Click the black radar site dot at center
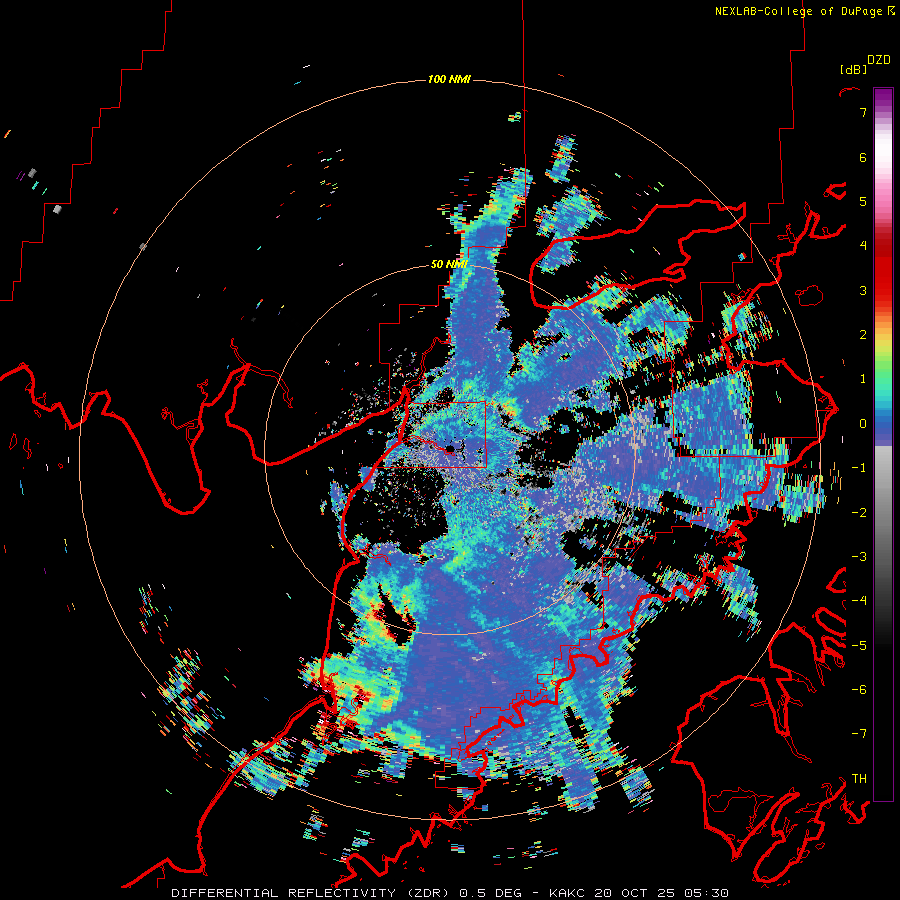 coord(451,448)
